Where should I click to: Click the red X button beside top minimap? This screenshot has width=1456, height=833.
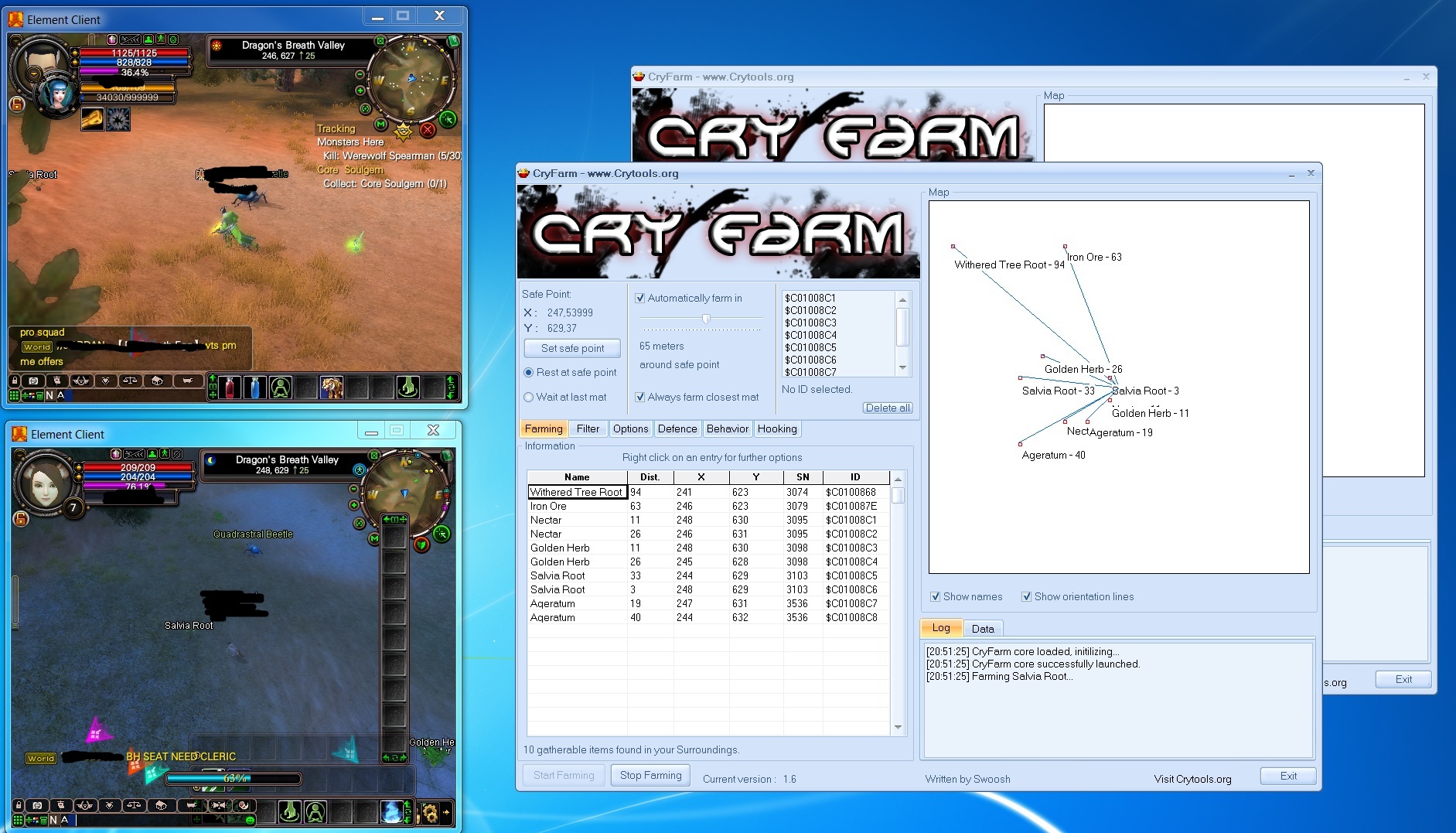tap(427, 130)
